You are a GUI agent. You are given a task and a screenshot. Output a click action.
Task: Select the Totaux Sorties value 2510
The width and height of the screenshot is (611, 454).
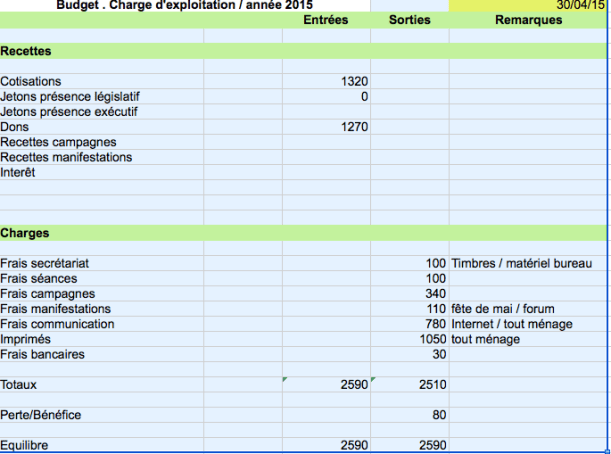click(432, 384)
